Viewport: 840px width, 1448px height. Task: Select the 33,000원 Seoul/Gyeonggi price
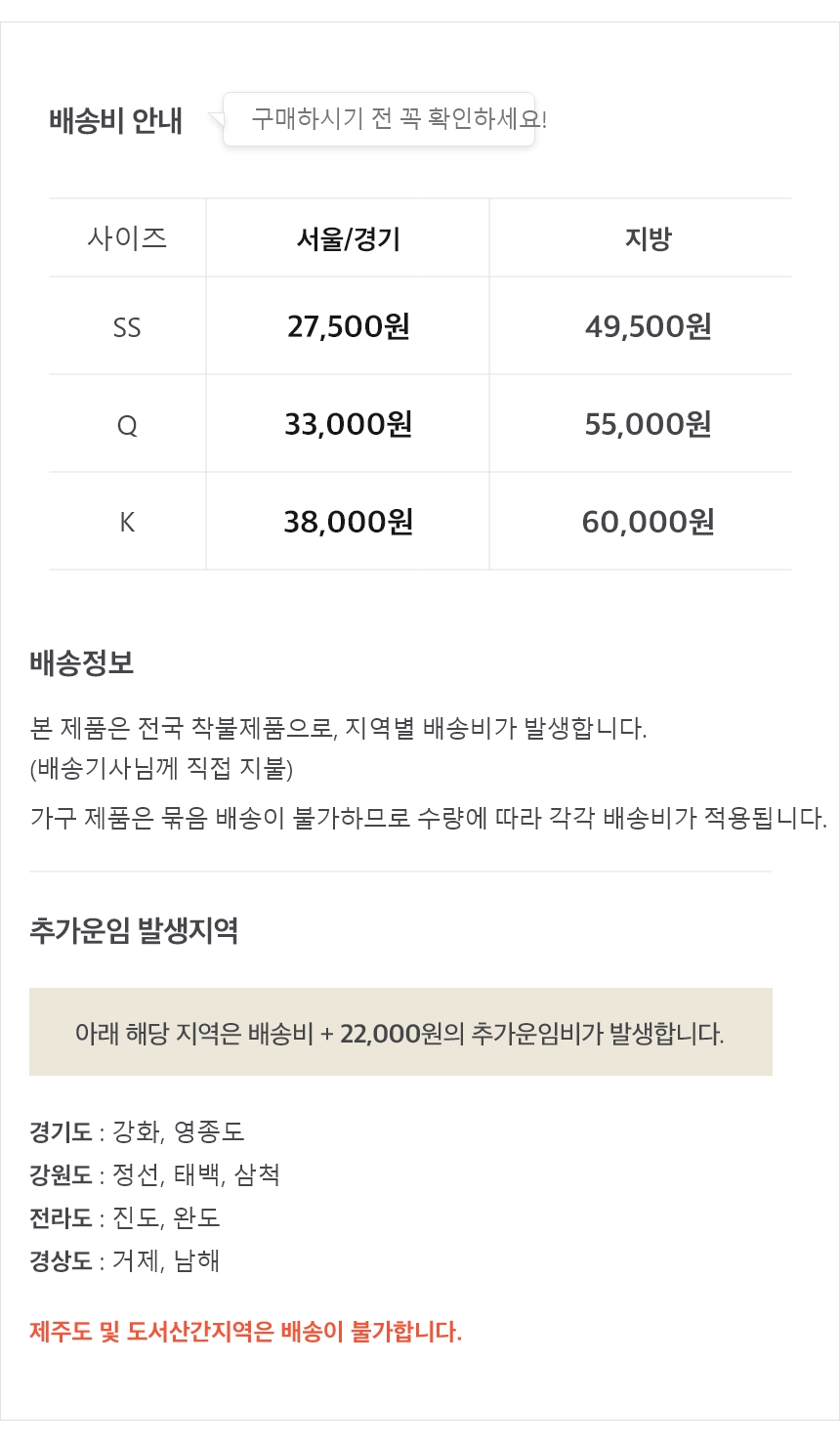point(348,424)
